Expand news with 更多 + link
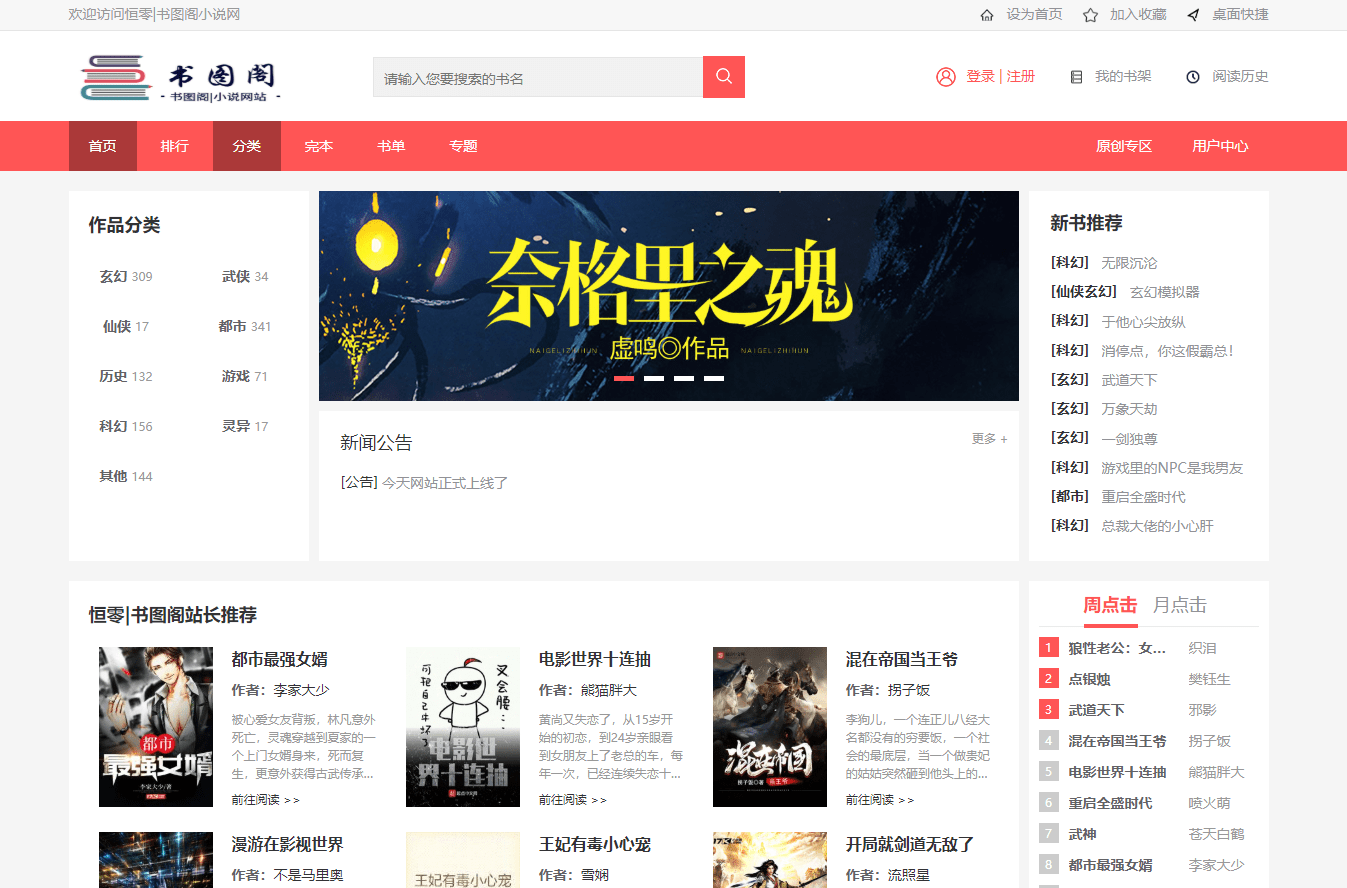This screenshot has height=888, width=1347. [989, 439]
